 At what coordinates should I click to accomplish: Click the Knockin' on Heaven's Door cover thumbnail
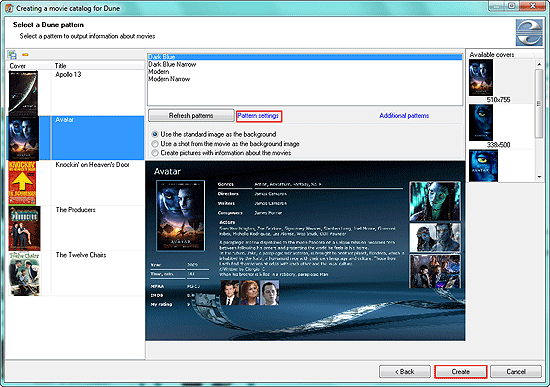[x=22, y=183]
